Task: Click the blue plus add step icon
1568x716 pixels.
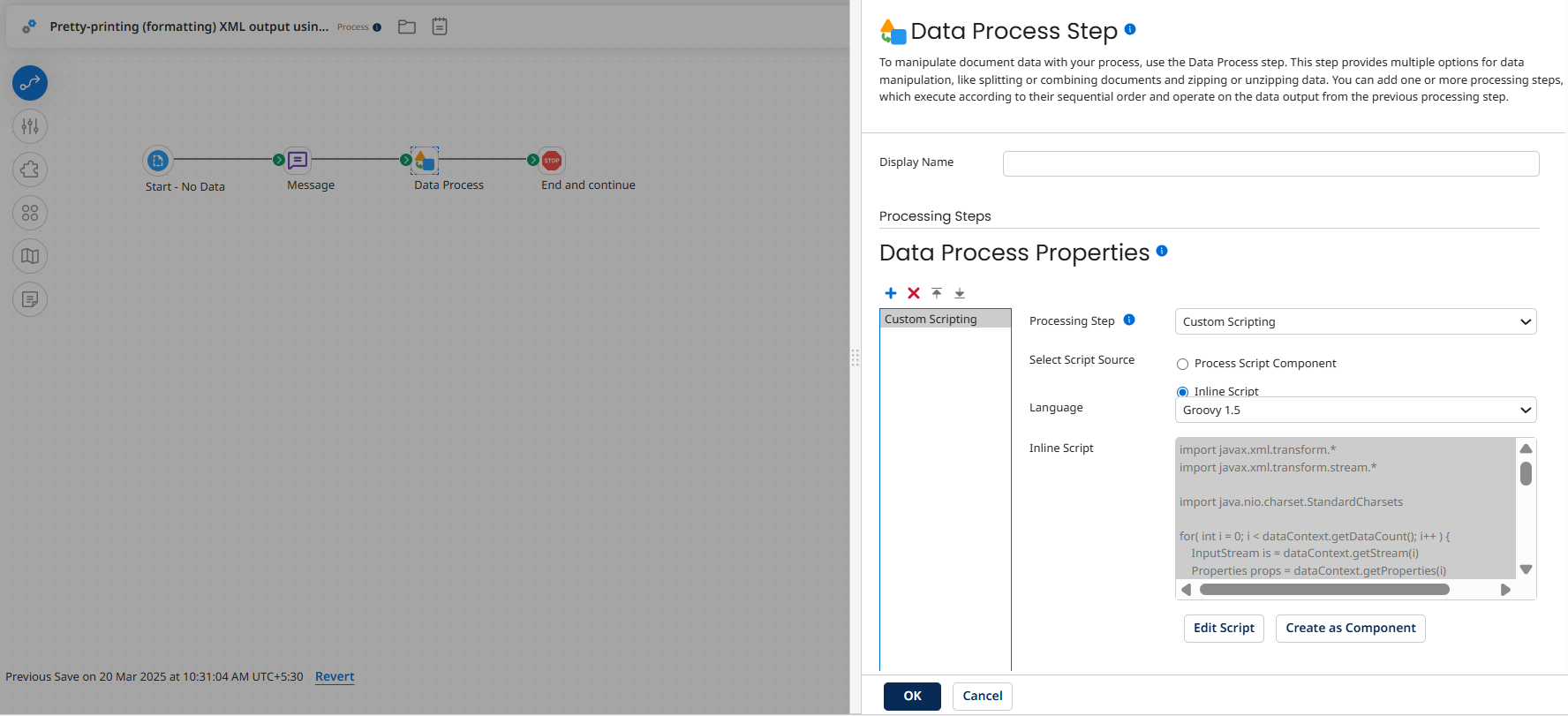Action: pyautogui.click(x=891, y=293)
